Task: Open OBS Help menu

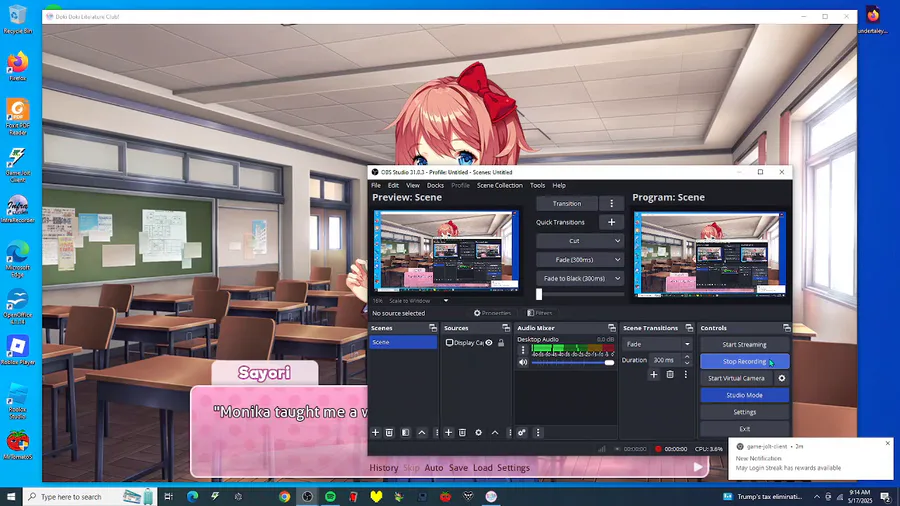Action: click(559, 185)
